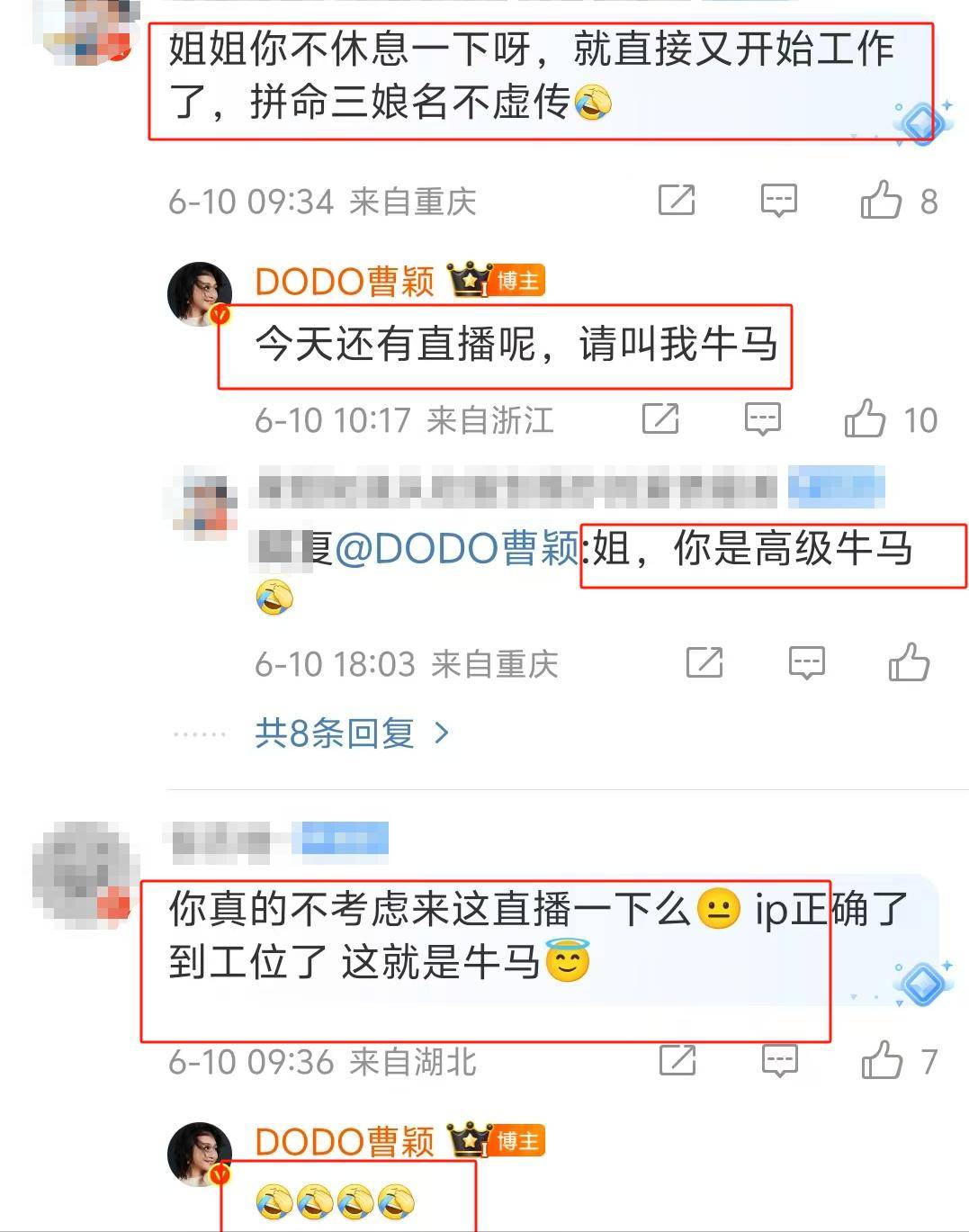This screenshot has height=1232, width=969.
Task: Reply to the 6-10 09:34 comment
Action: (779, 200)
